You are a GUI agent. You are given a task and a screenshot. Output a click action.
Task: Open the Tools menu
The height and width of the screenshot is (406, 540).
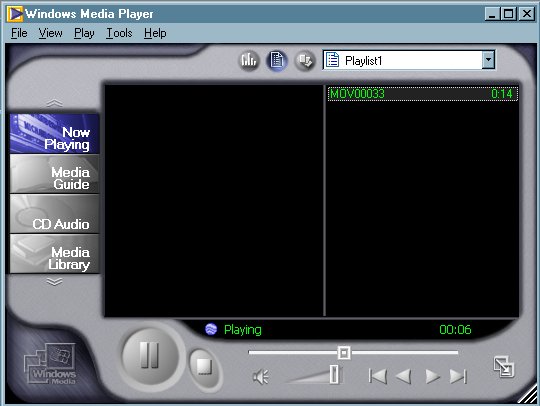point(119,33)
